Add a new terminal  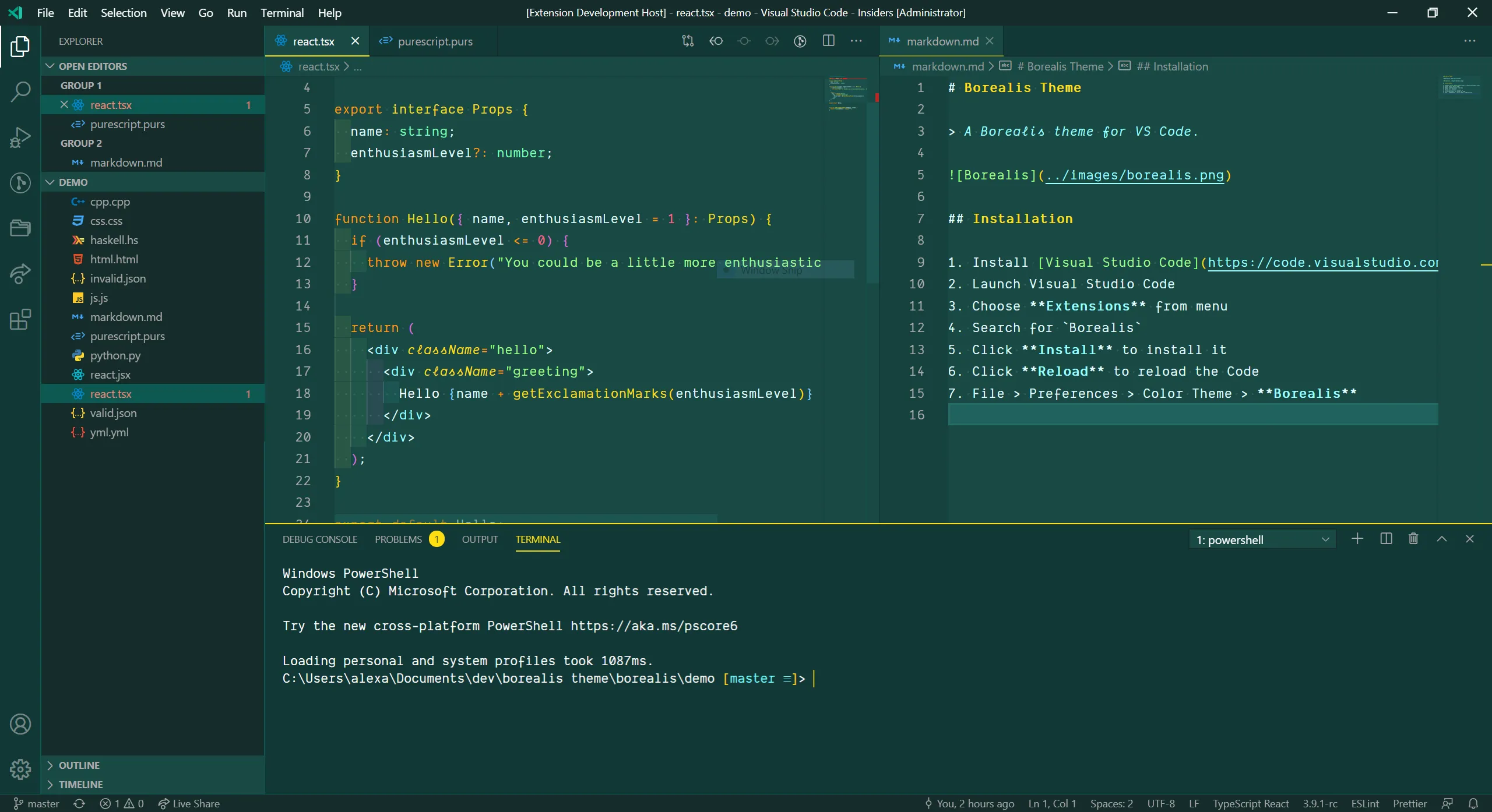click(x=1357, y=539)
